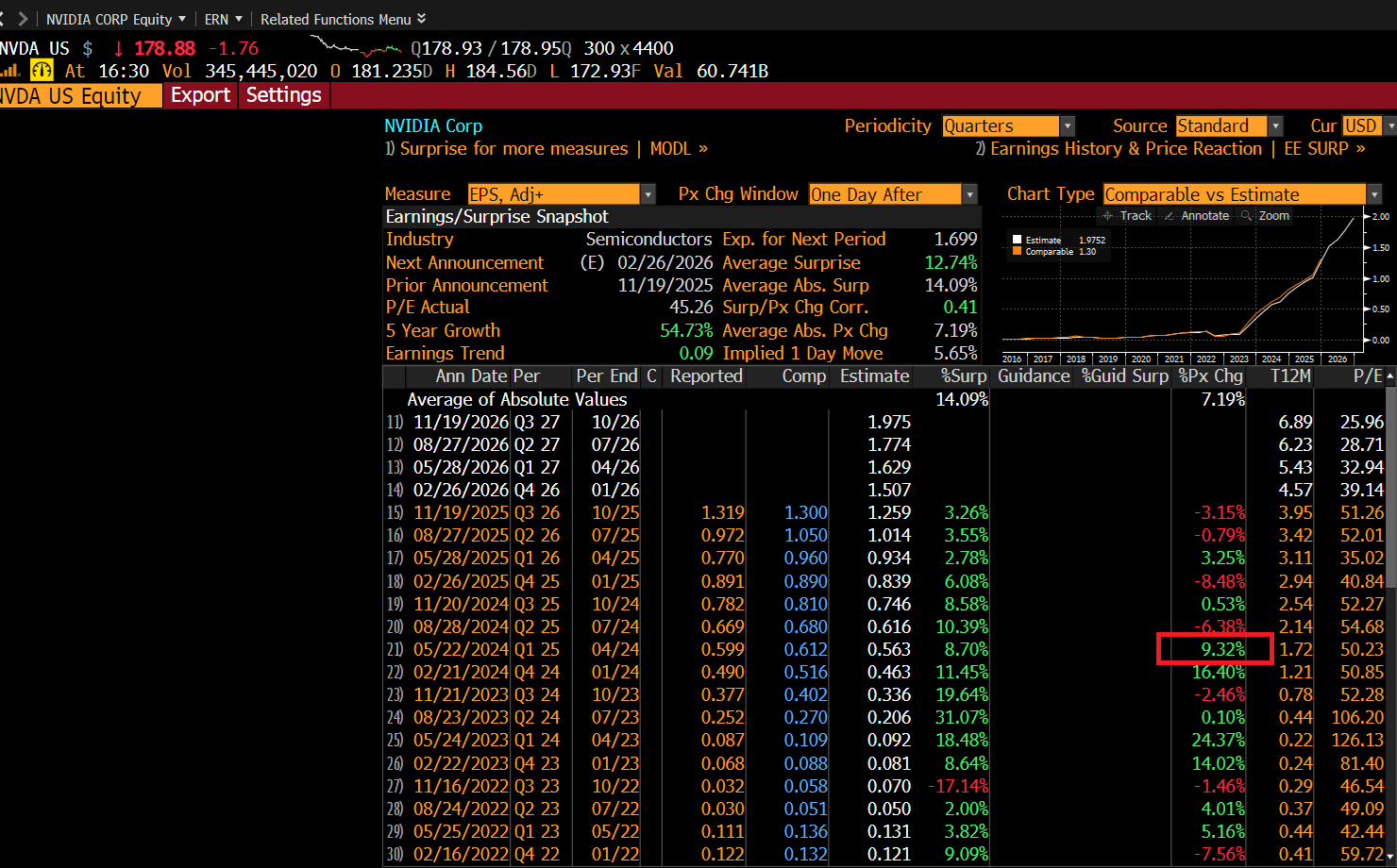Activate the Track crosshair tool on chart
Screen dimensions: 1397x868
point(1127,216)
